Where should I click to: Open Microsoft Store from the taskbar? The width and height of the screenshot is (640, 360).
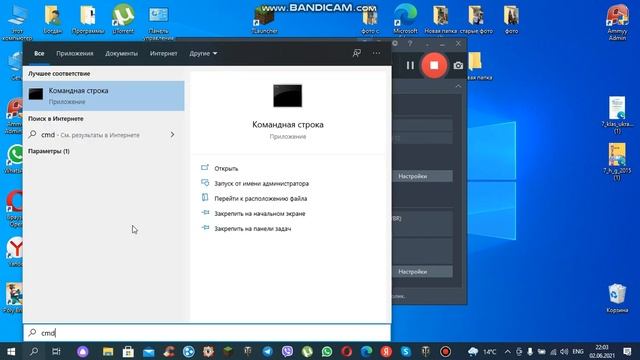coord(128,351)
